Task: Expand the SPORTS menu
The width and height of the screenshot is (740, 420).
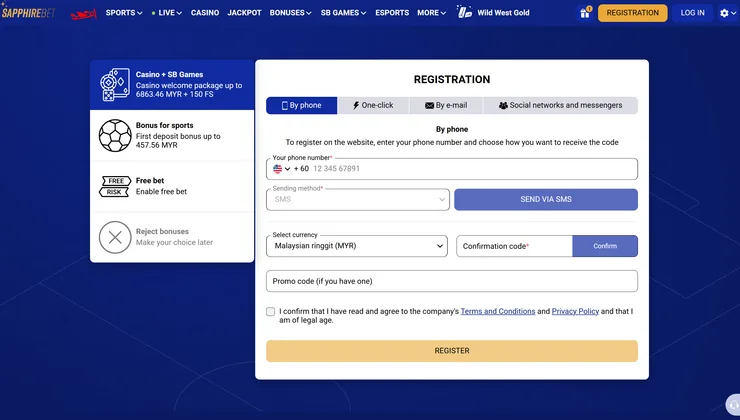Action: (x=124, y=13)
